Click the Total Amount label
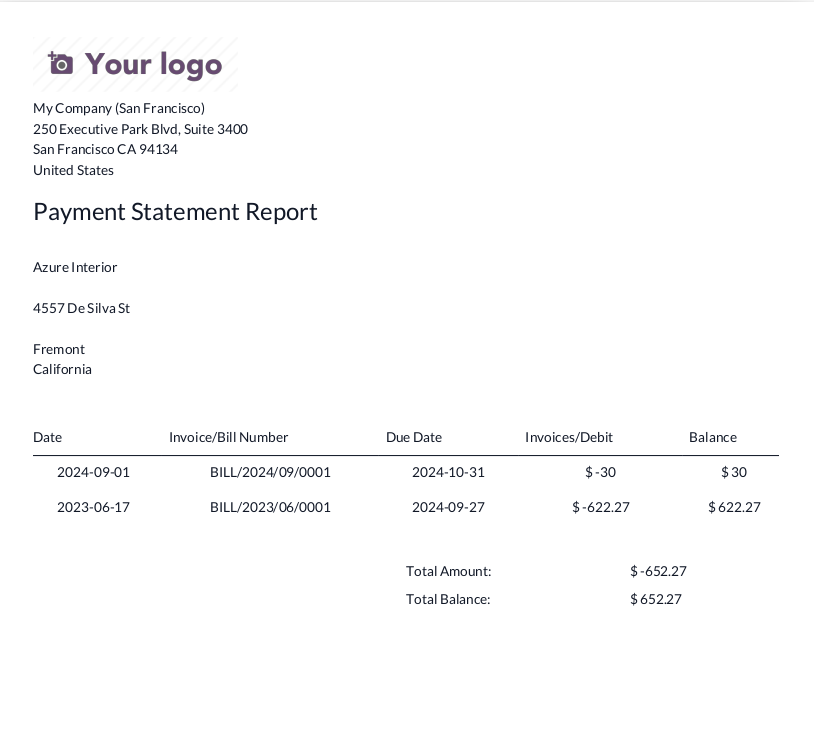 pyautogui.click(x=448, y=571)
